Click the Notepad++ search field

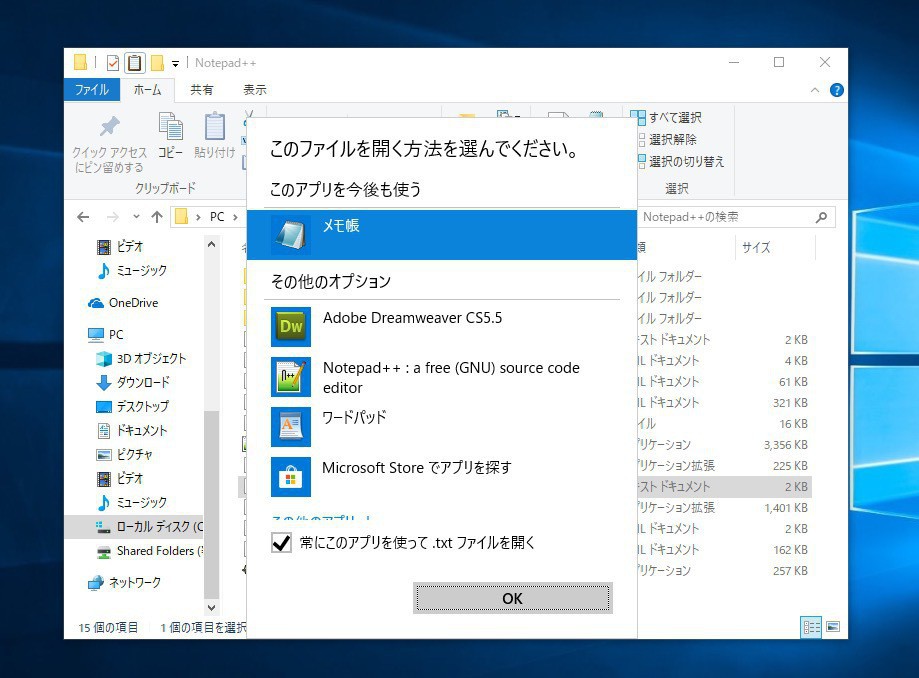coord(725,217)
